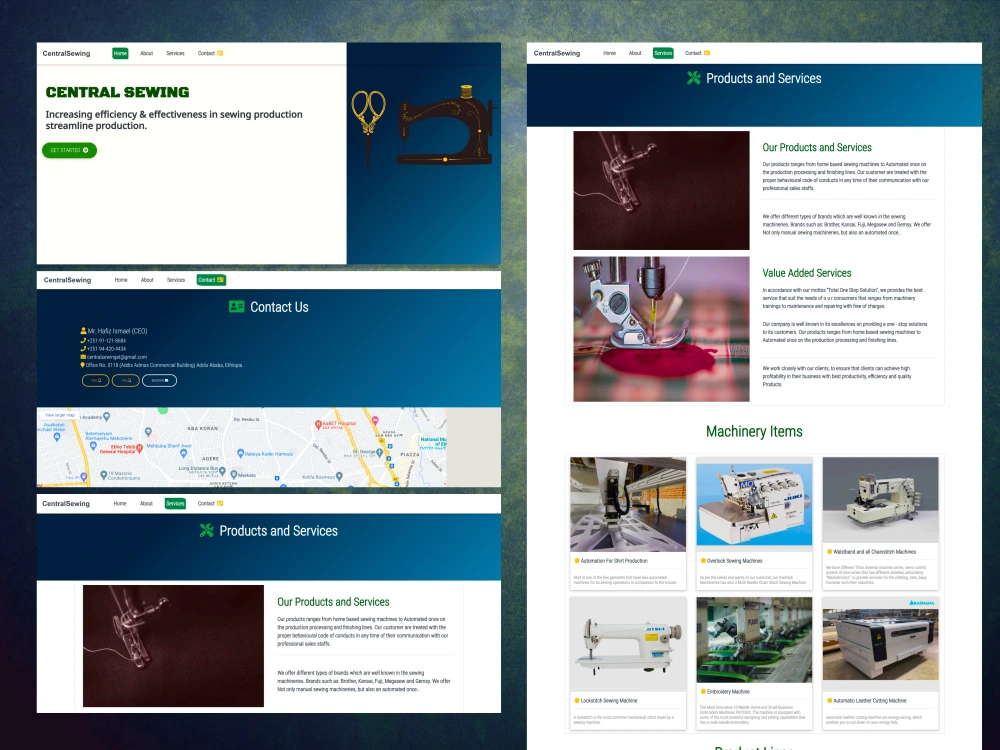
Task: Click the green tools icon in the large right page header
Action: [694, 78]
